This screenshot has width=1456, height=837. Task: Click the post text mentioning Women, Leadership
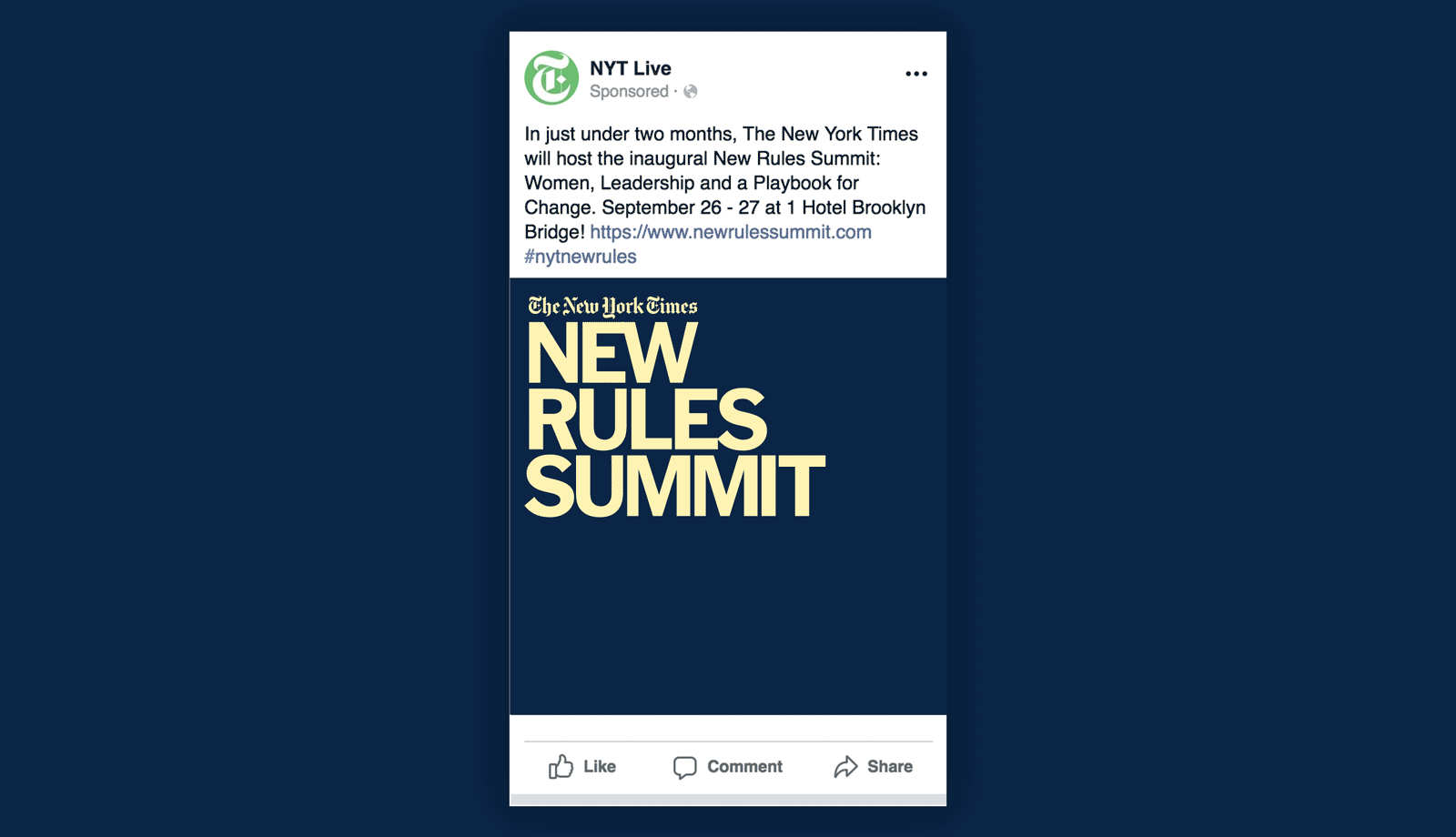pos(692,183)
